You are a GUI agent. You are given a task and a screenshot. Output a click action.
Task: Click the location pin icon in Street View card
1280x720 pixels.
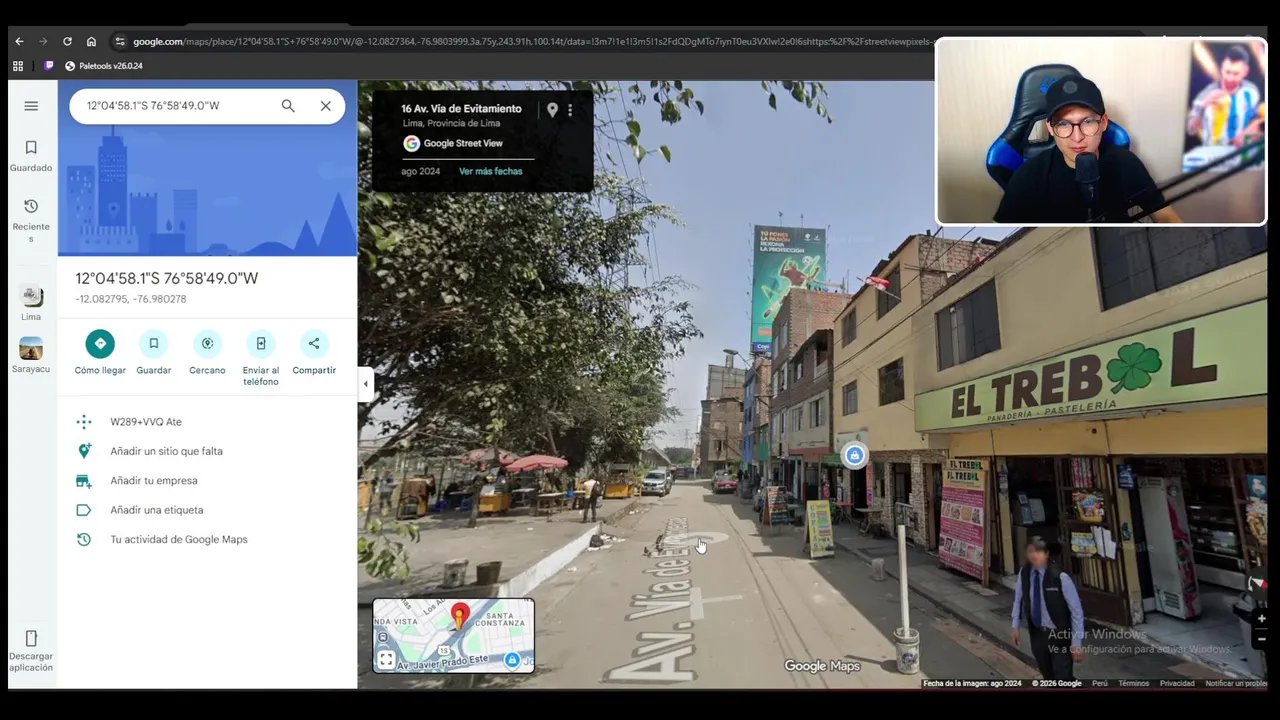552,110
